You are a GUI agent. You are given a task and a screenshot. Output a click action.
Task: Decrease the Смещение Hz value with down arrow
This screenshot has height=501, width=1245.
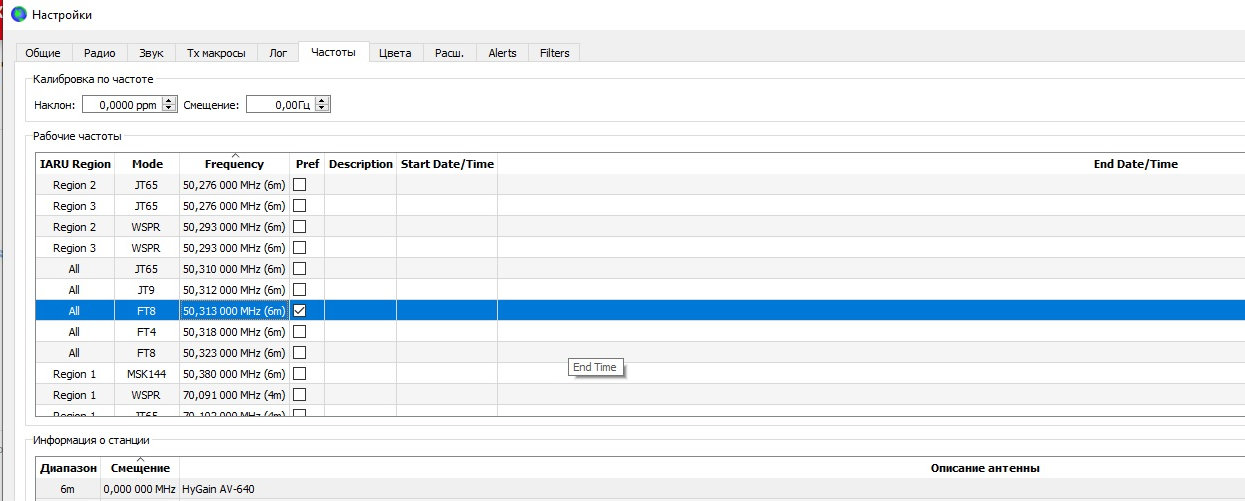pyautogui.click(x=323, y=108)
